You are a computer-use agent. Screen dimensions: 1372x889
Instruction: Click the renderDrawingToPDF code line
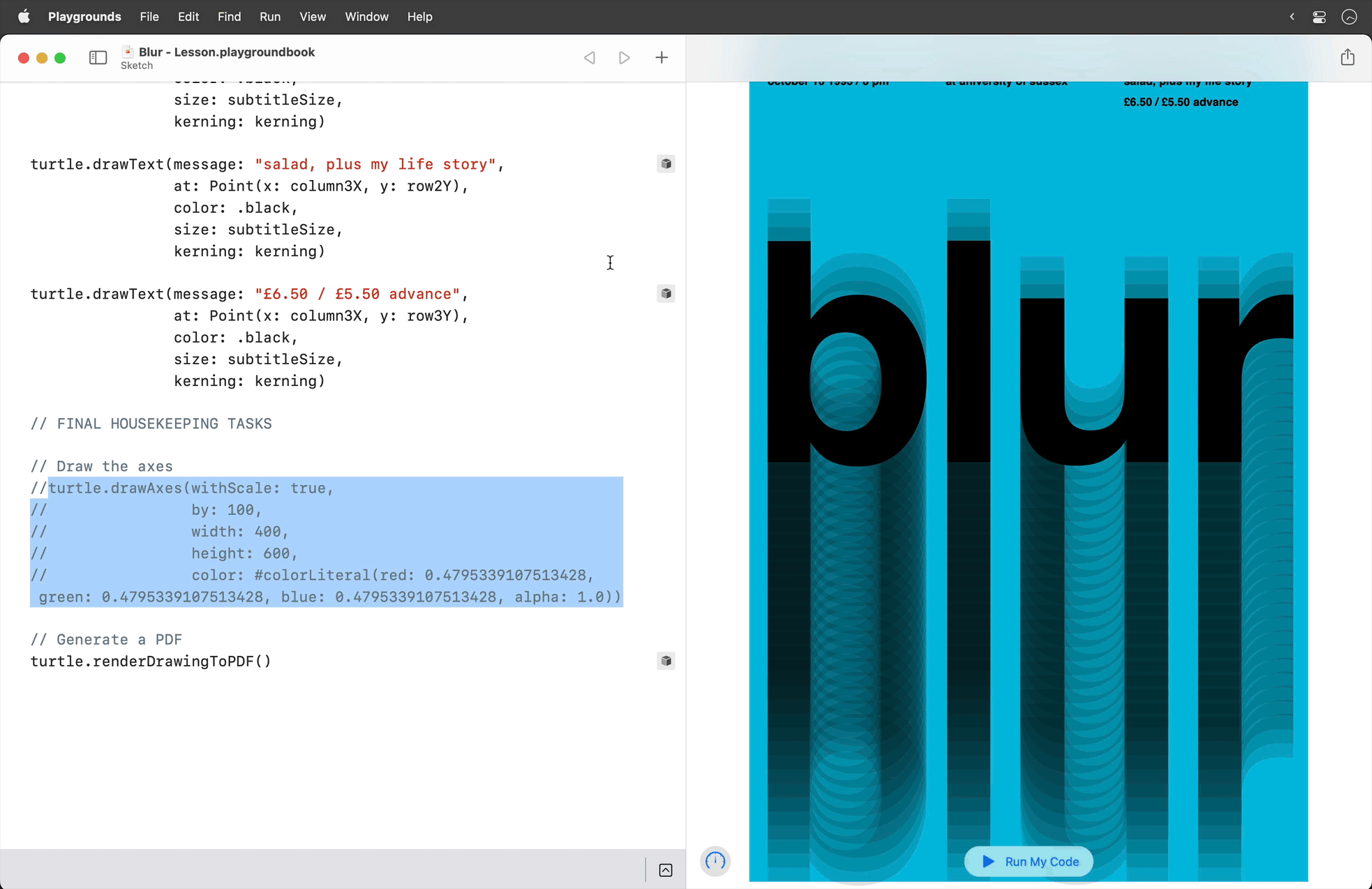pos(151,662)
